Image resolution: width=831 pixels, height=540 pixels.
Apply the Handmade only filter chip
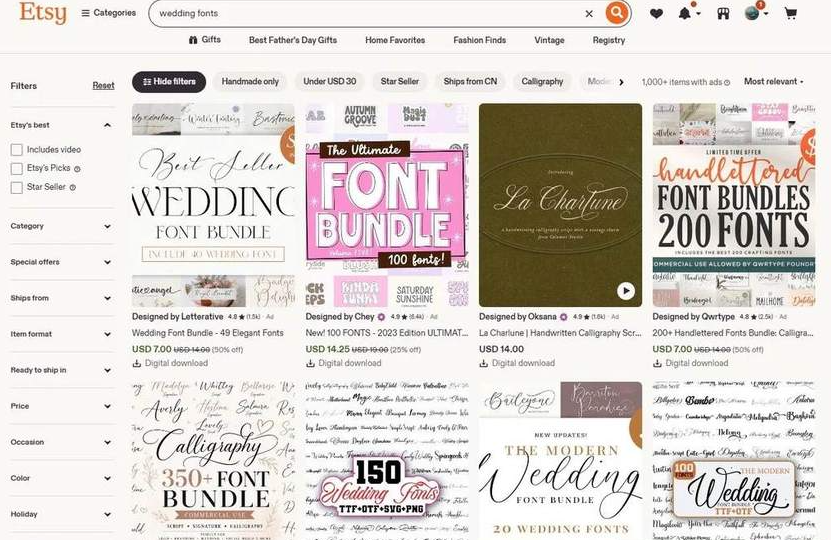[x=250, y=82]
